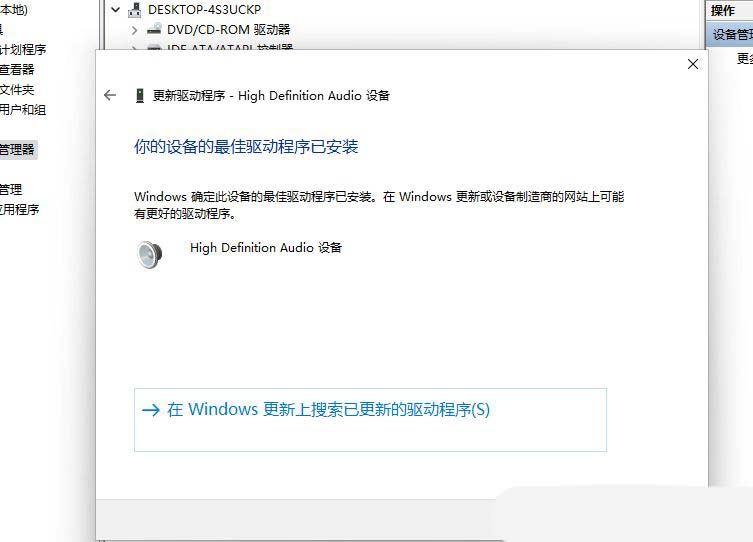The width and height of the screenshot is (753, 542).
Task: Open 设备管理 entry in the 操作 panel
Action: (729, 35)
